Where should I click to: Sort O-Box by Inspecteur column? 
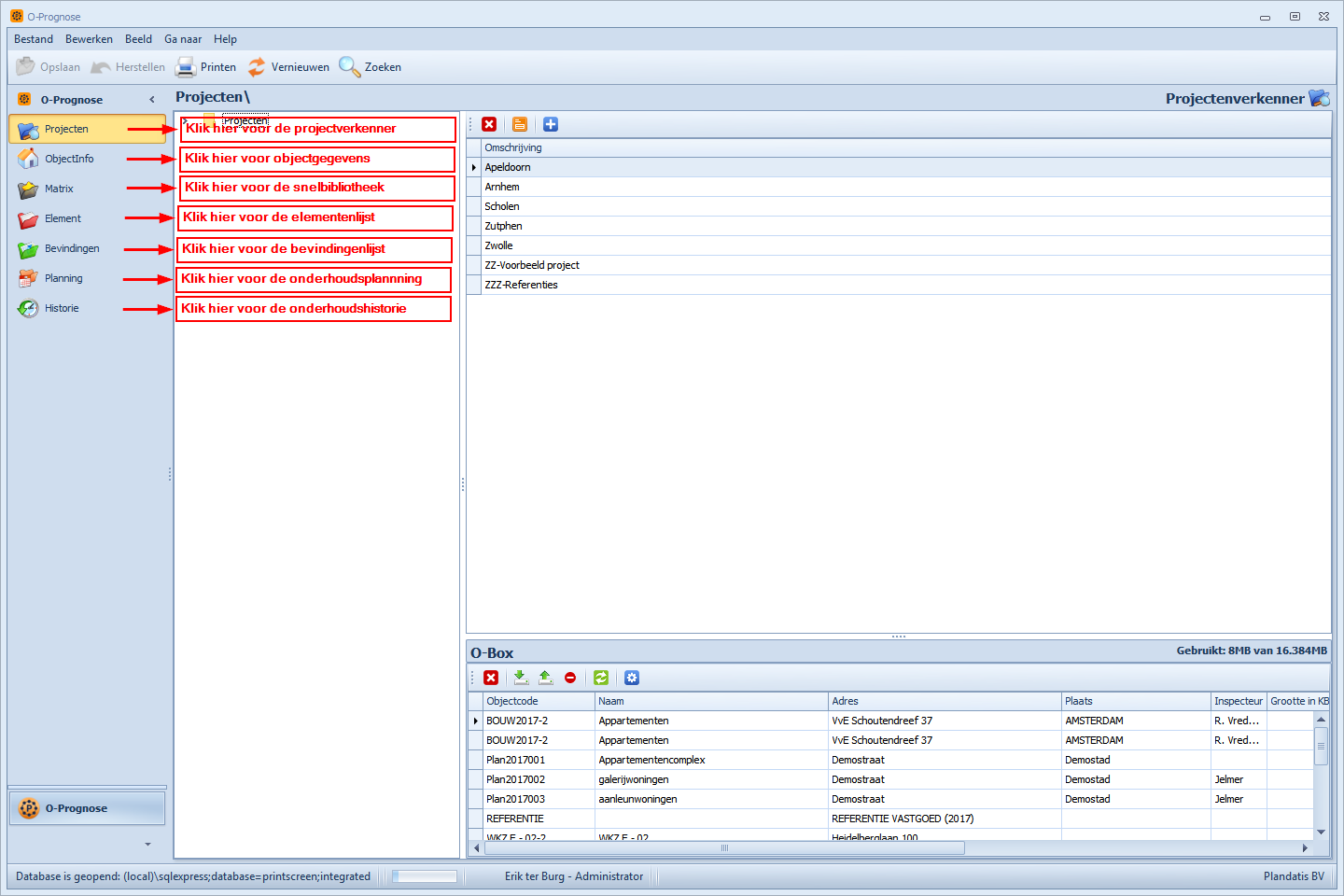[1239, 701]
